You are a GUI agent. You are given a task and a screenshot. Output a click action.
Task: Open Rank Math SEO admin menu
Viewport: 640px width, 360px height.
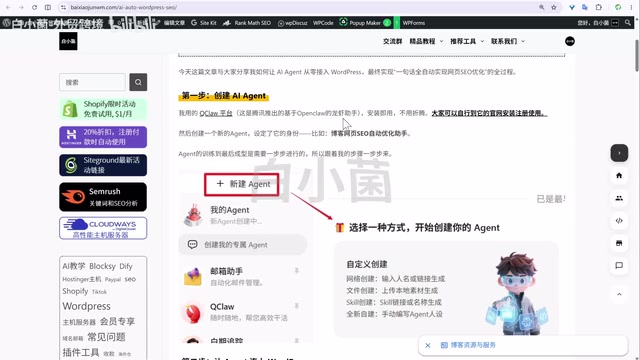(x=247, y=23)
